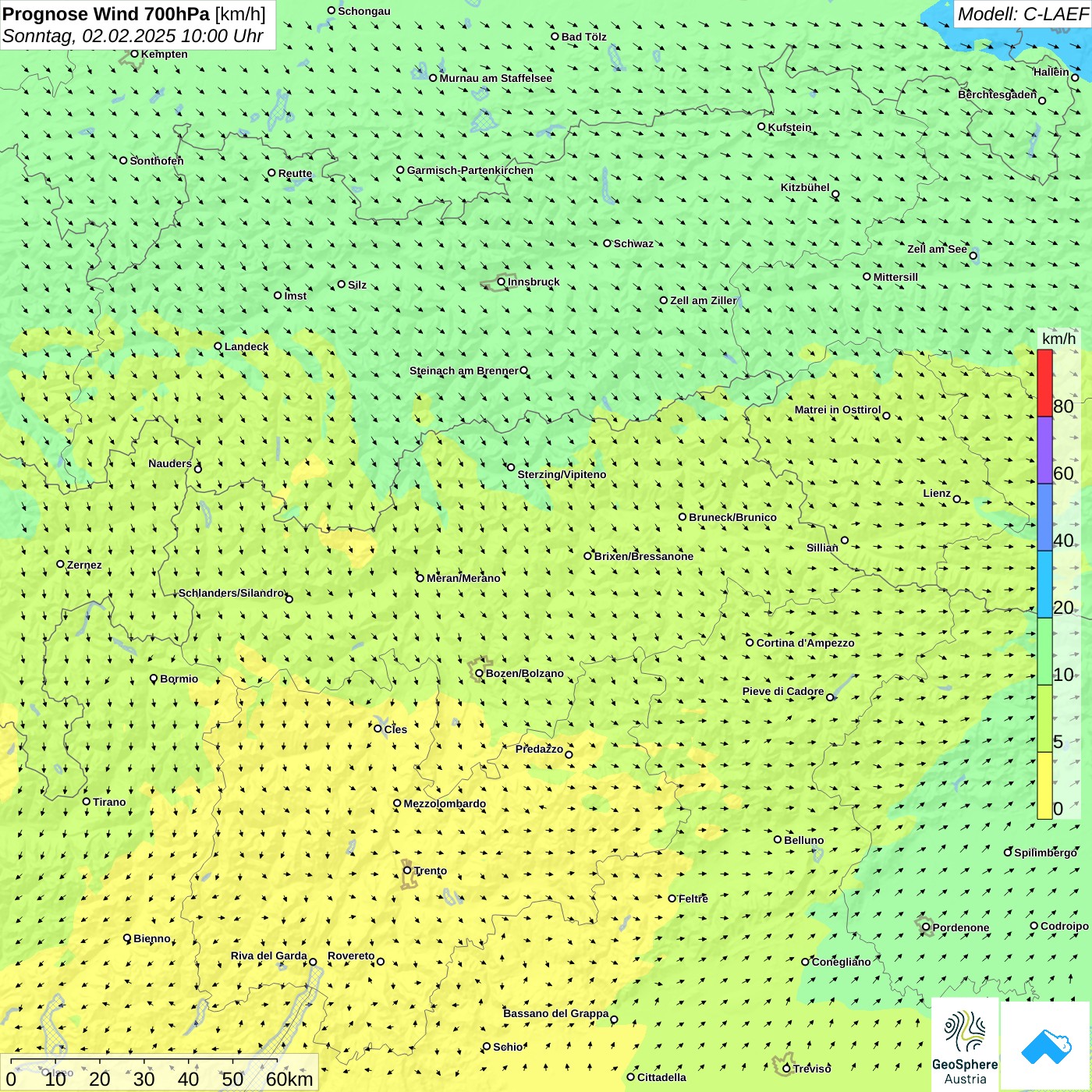Click the Kempten city label
The width and height of the screenshot is (1092, 1092).
pyautogui.click(x=165, y=54)
